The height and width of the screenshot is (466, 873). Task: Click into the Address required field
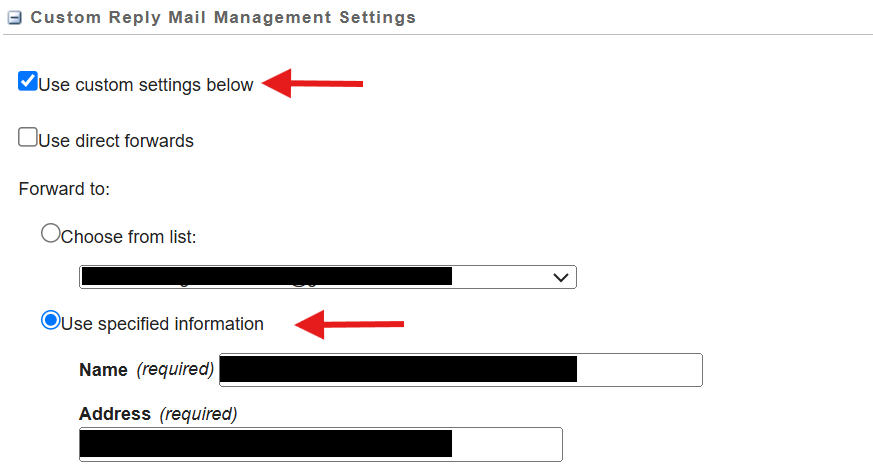pos(321,444)
